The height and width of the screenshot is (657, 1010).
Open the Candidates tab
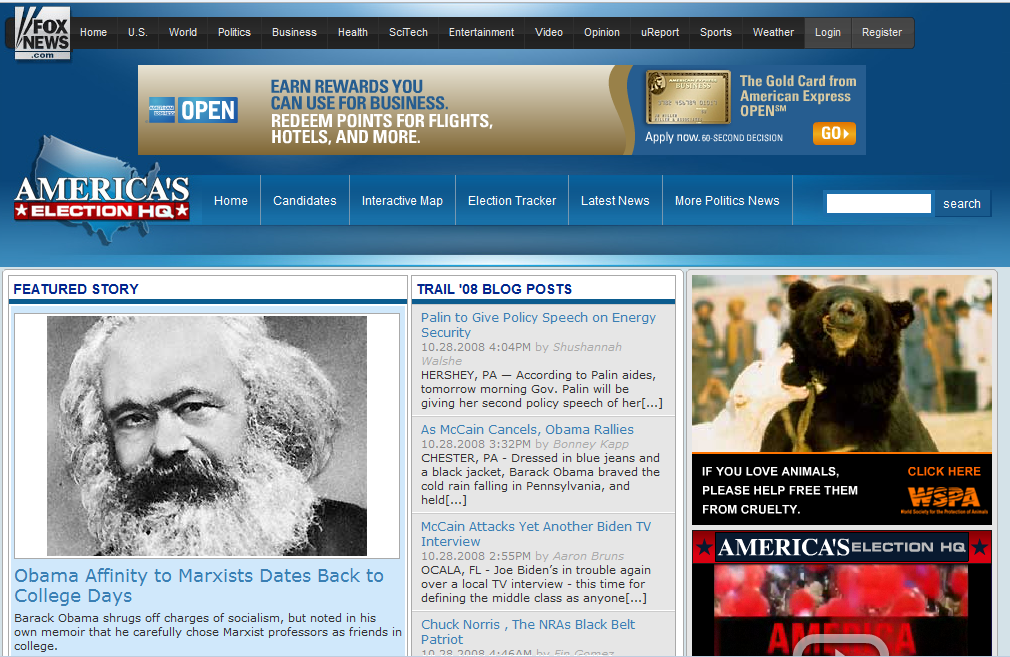305,200
